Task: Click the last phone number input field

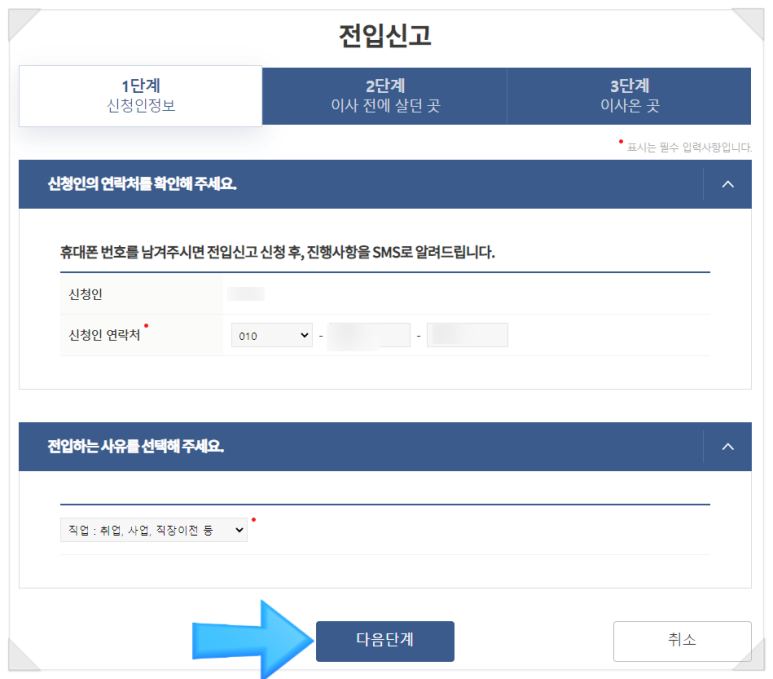Action: point(467,335)
